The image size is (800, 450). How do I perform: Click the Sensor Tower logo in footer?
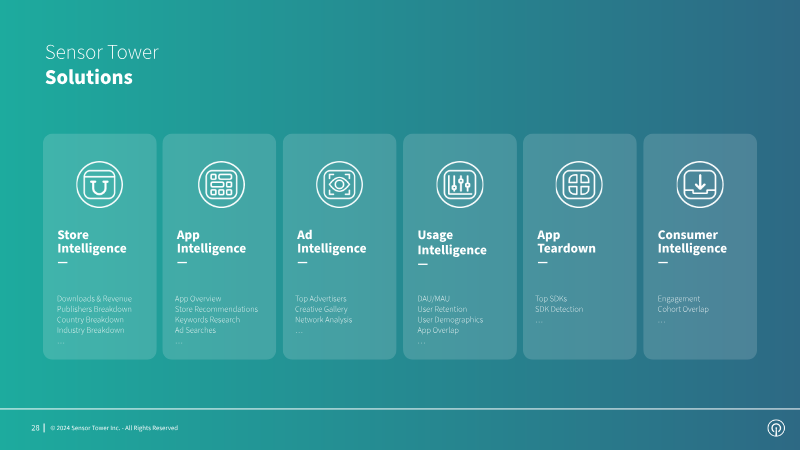click(x=776, y=428)
